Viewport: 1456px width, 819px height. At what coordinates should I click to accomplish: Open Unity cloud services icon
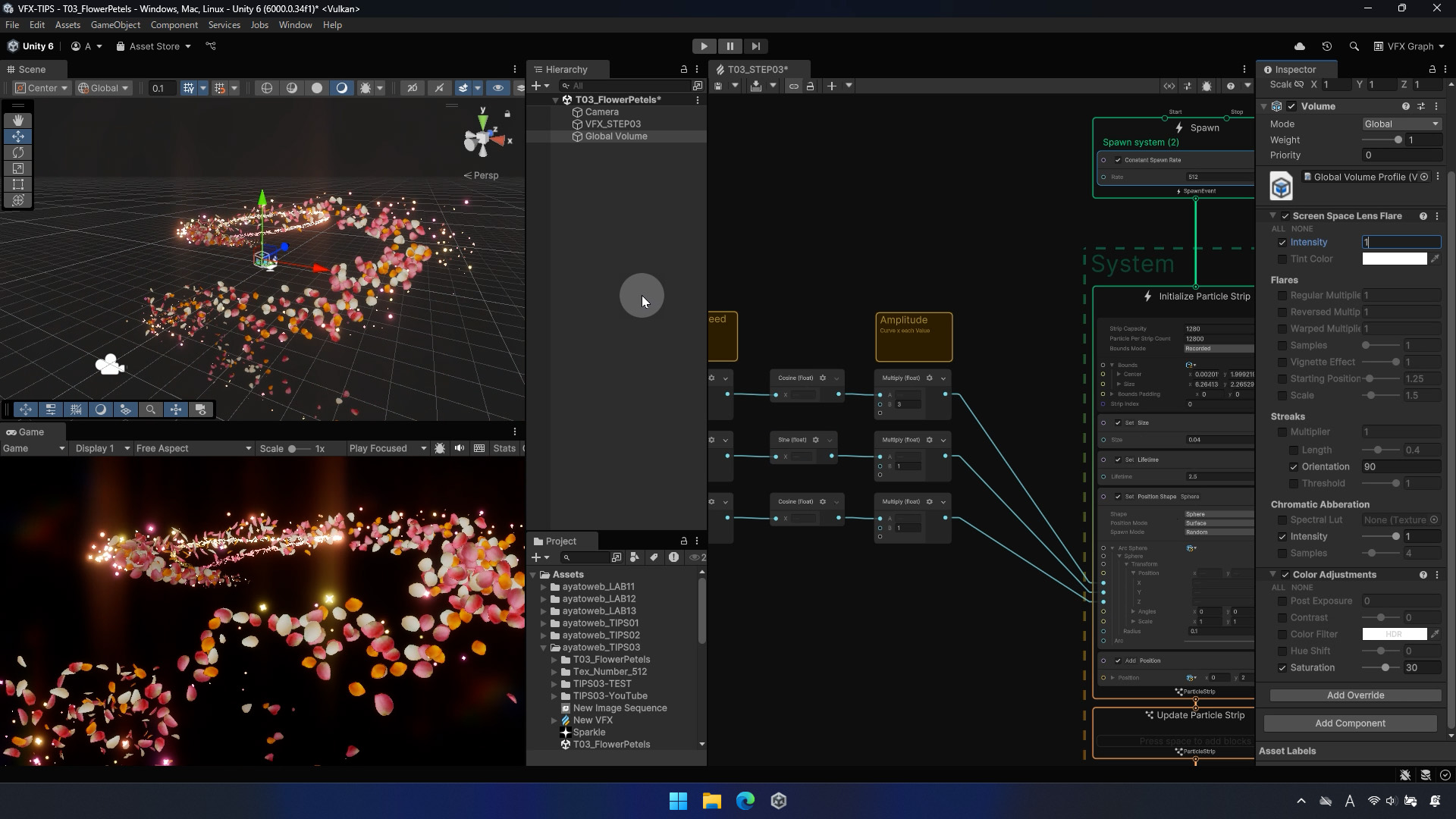click(x=1299, y=46)
